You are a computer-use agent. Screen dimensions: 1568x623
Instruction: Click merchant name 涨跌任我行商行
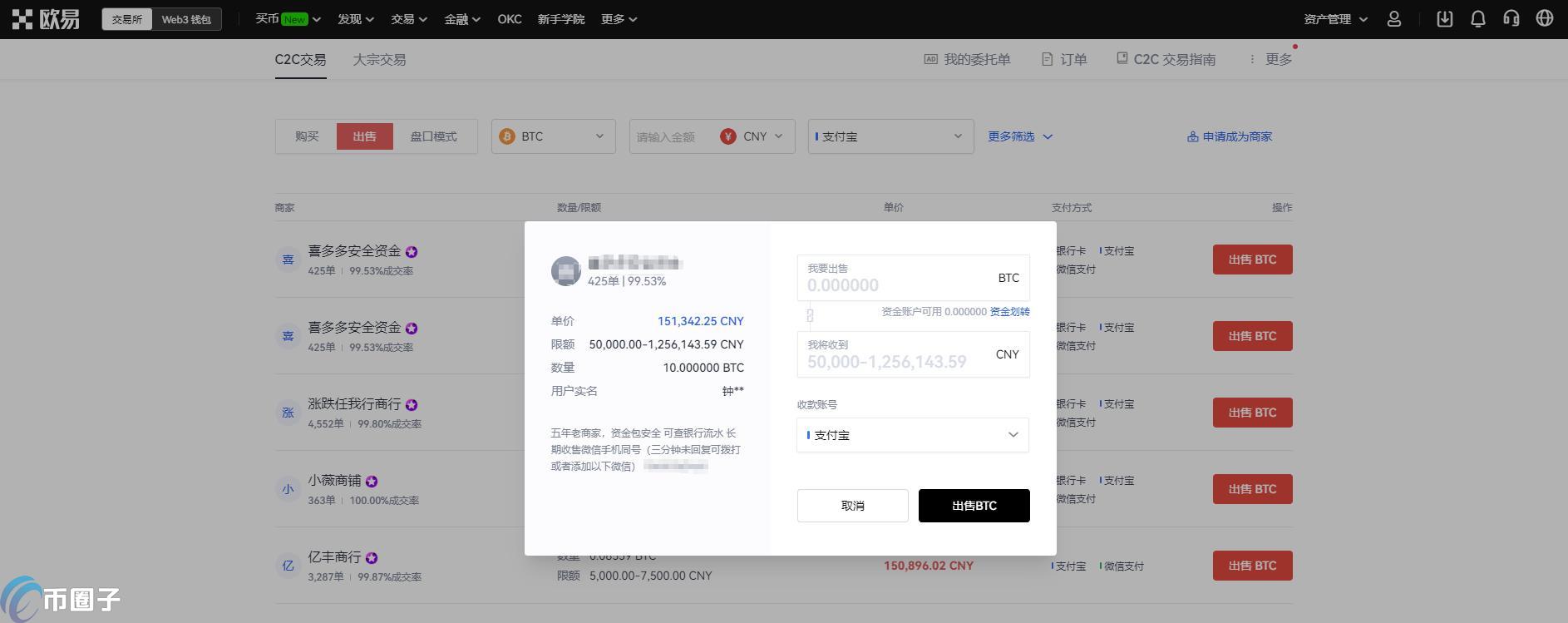(x=355, y=404)
